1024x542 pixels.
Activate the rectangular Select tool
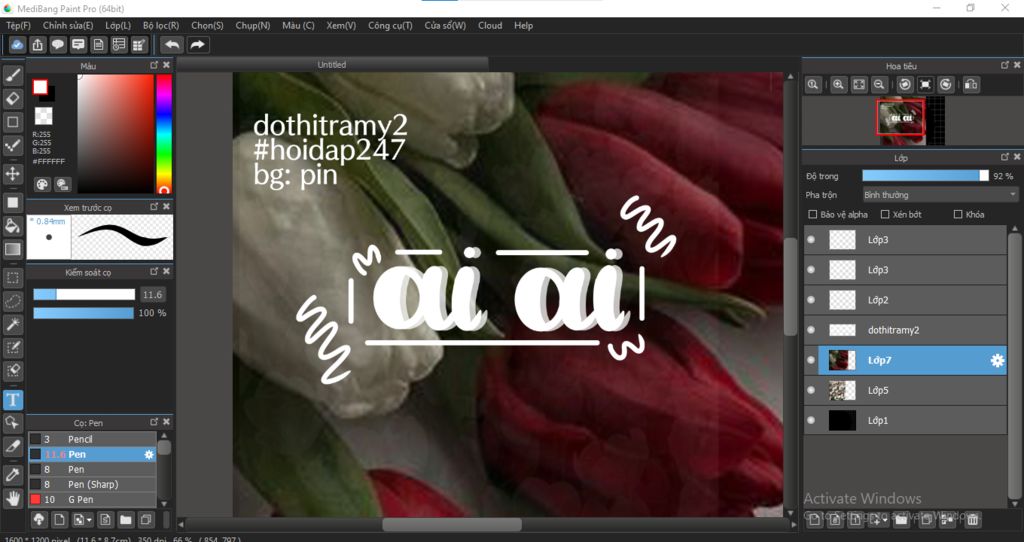click(12, 278)
